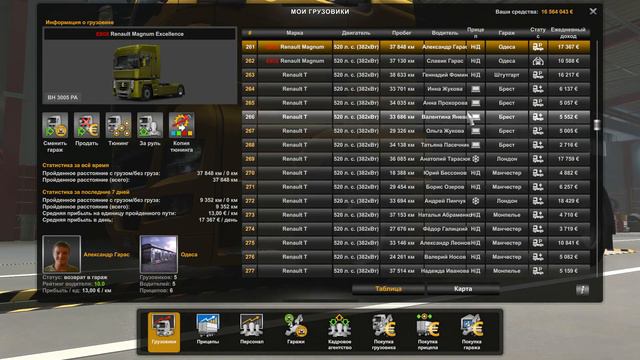This screenshot has height=360, width=640.
Task: Click trailer icon in row 267
Action: pyautogui.click(x=476, y=131)
